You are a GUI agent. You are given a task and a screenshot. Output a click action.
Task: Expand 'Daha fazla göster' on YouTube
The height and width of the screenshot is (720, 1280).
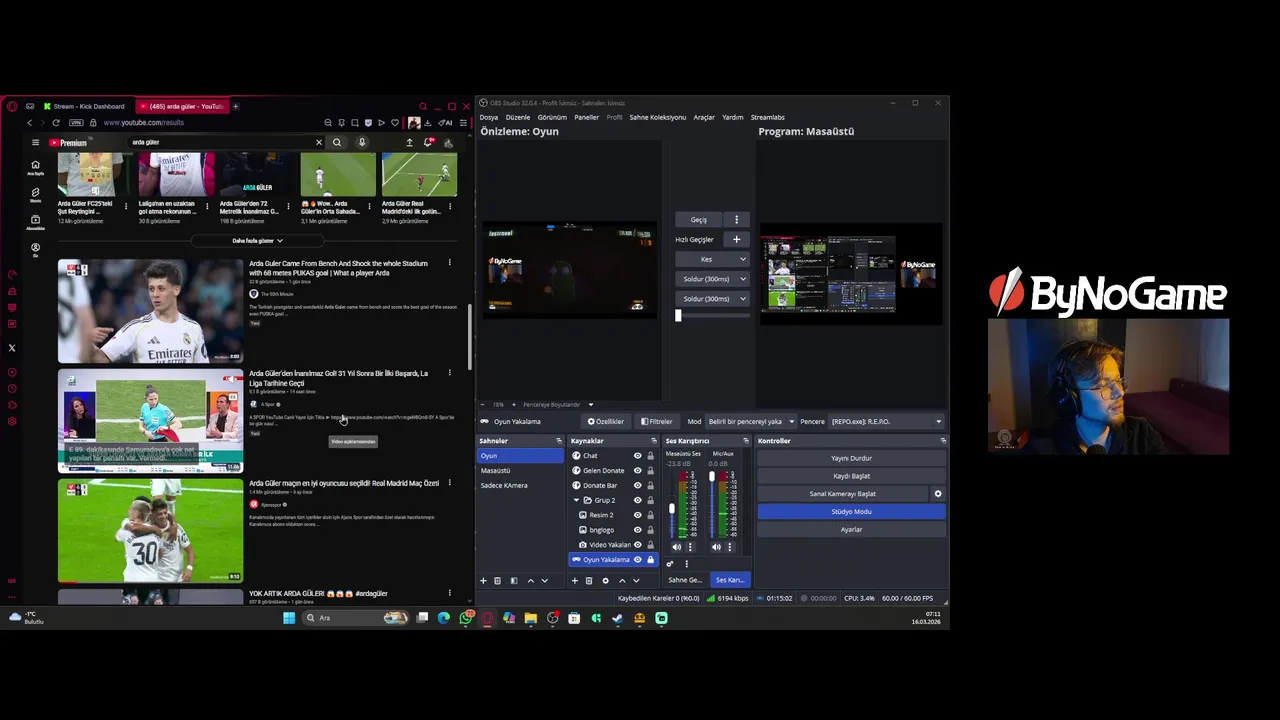click(x=257, y=241)
